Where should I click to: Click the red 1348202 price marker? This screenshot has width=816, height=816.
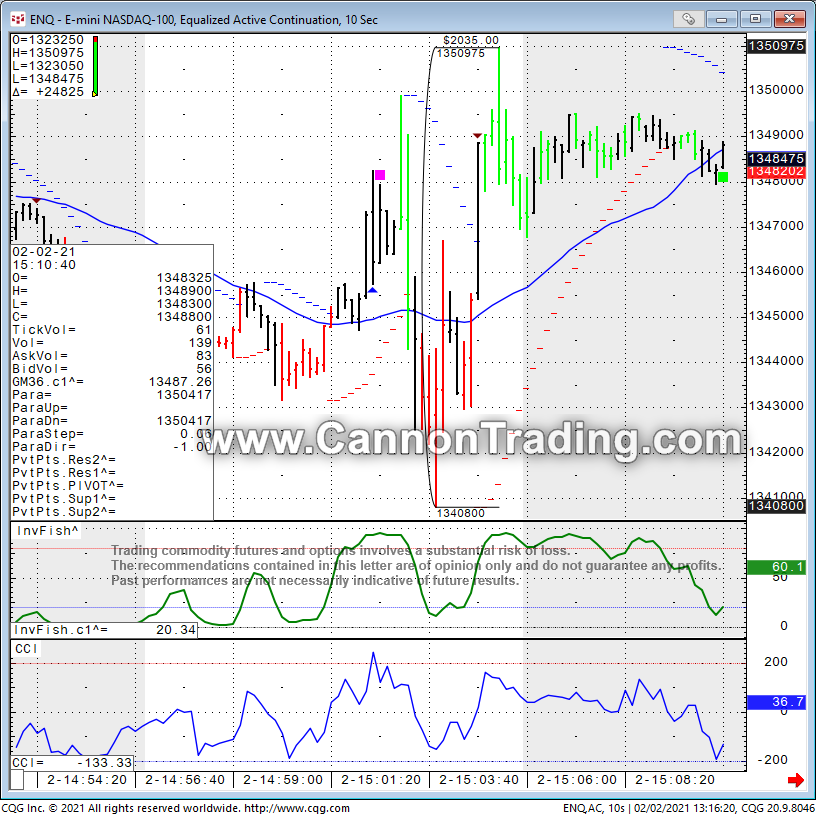click(776, 171)
